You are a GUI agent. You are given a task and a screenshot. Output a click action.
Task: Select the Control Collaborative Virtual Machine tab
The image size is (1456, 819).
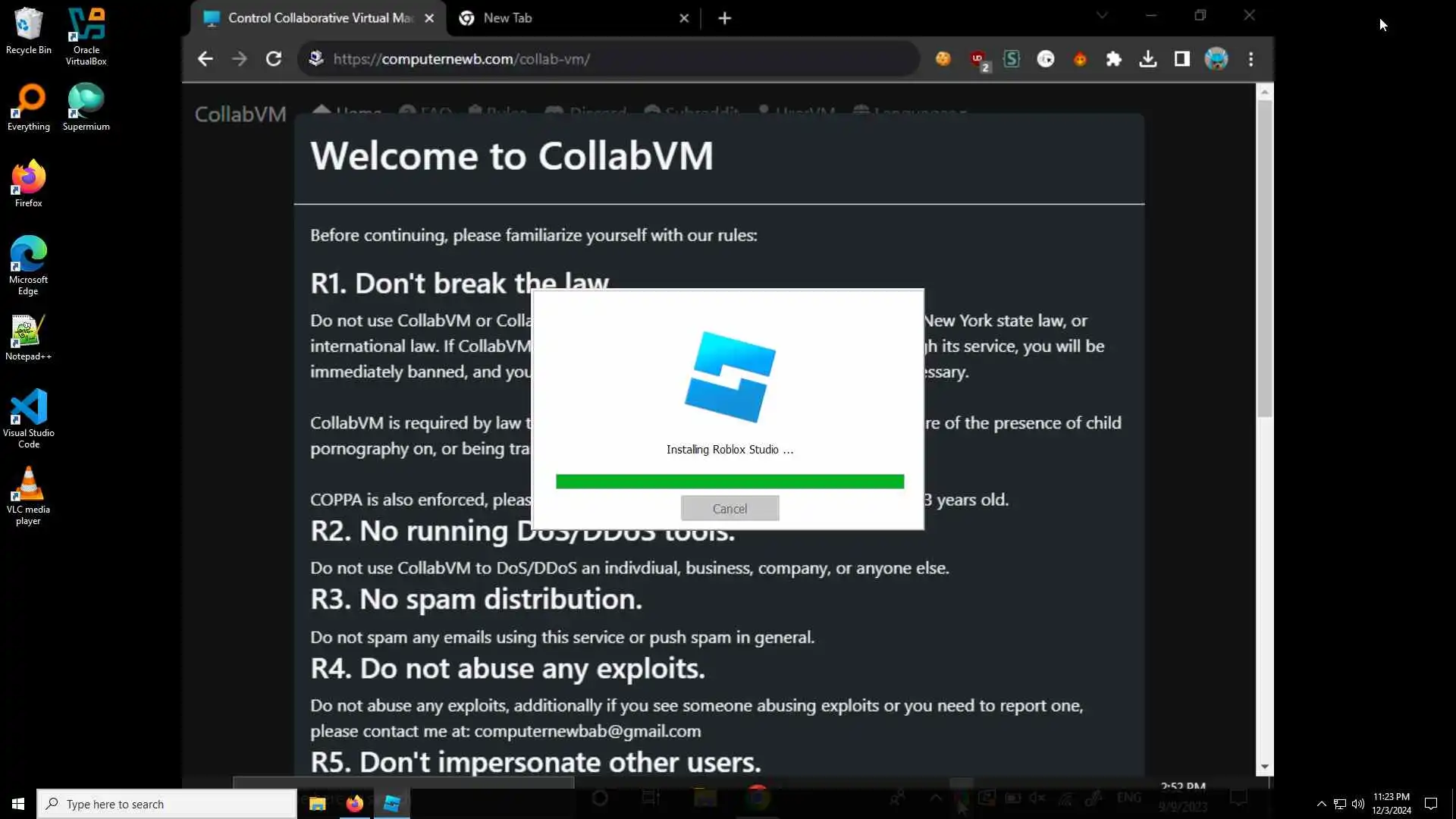coord(318,18)
